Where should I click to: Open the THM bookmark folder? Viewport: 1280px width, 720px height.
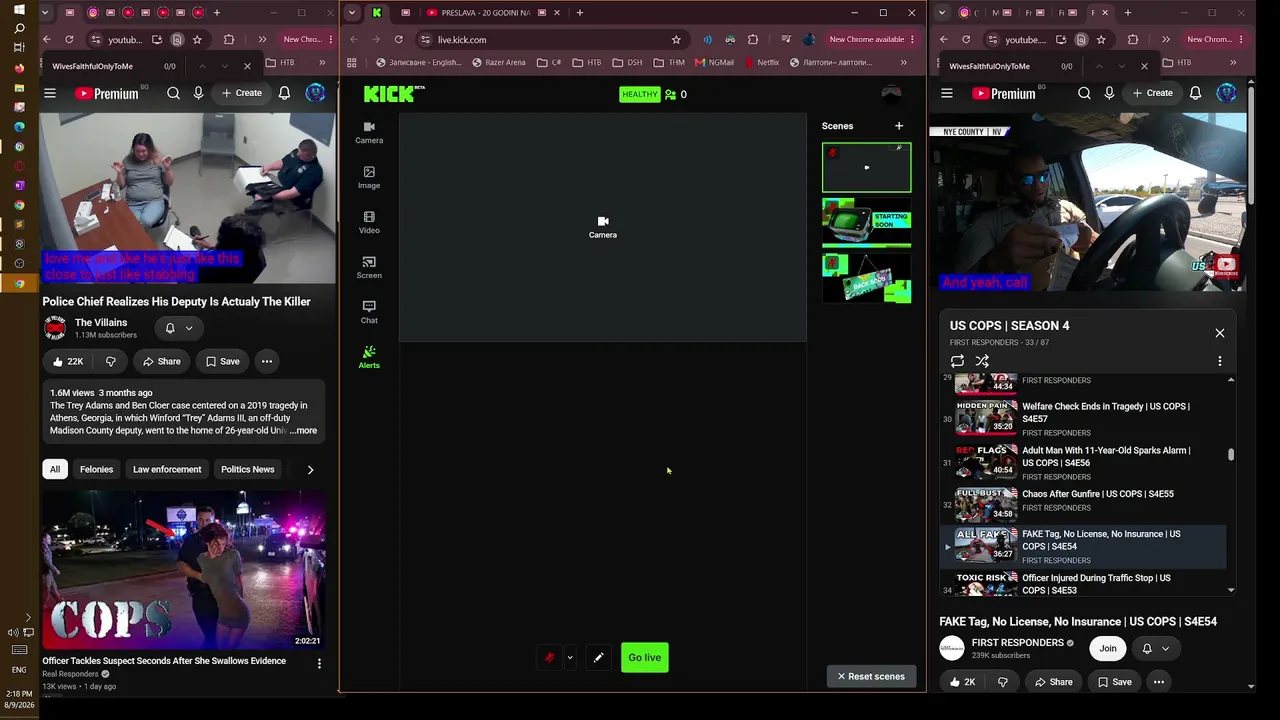click(x=669, y=62)
